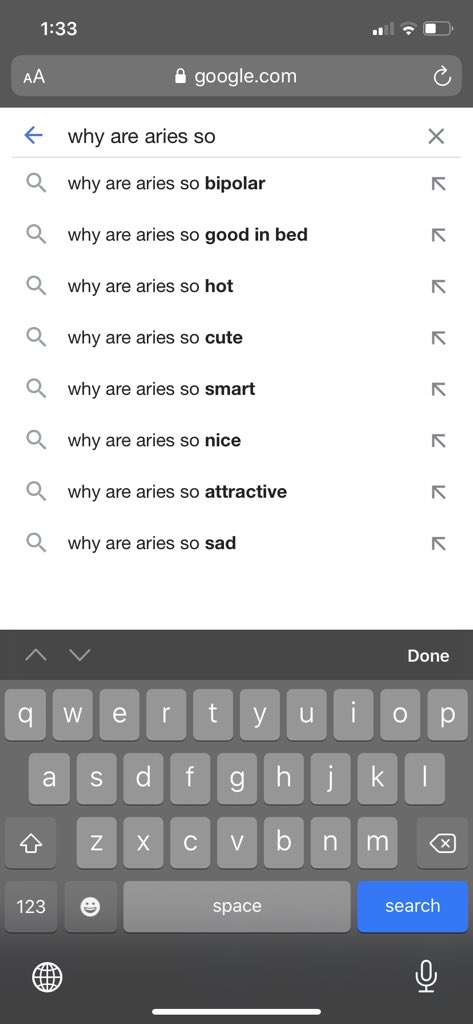Fill search with 'bipolar' suggestion arrow

439,184
